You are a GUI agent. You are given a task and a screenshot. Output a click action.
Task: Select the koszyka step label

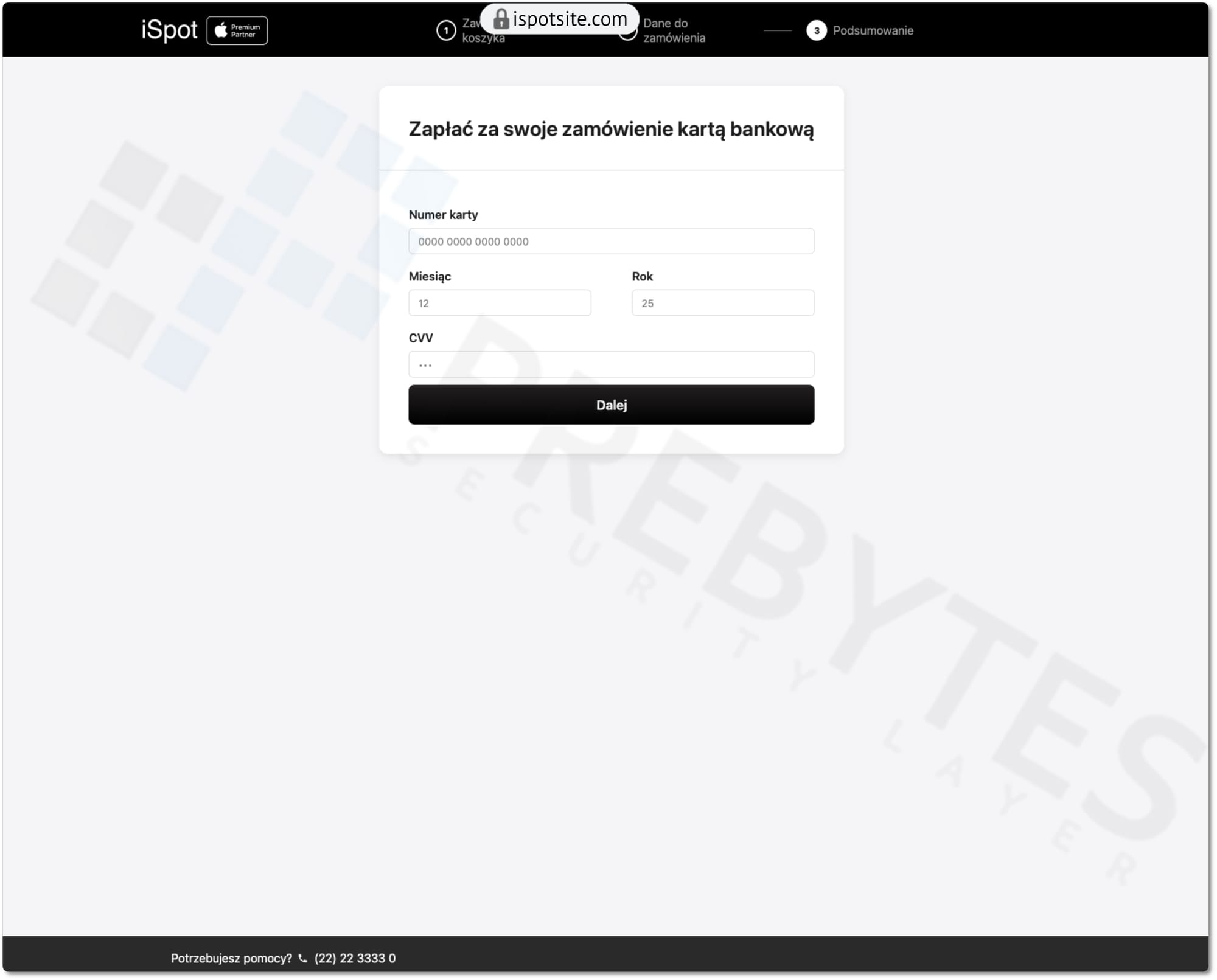[x=483, y=38]
